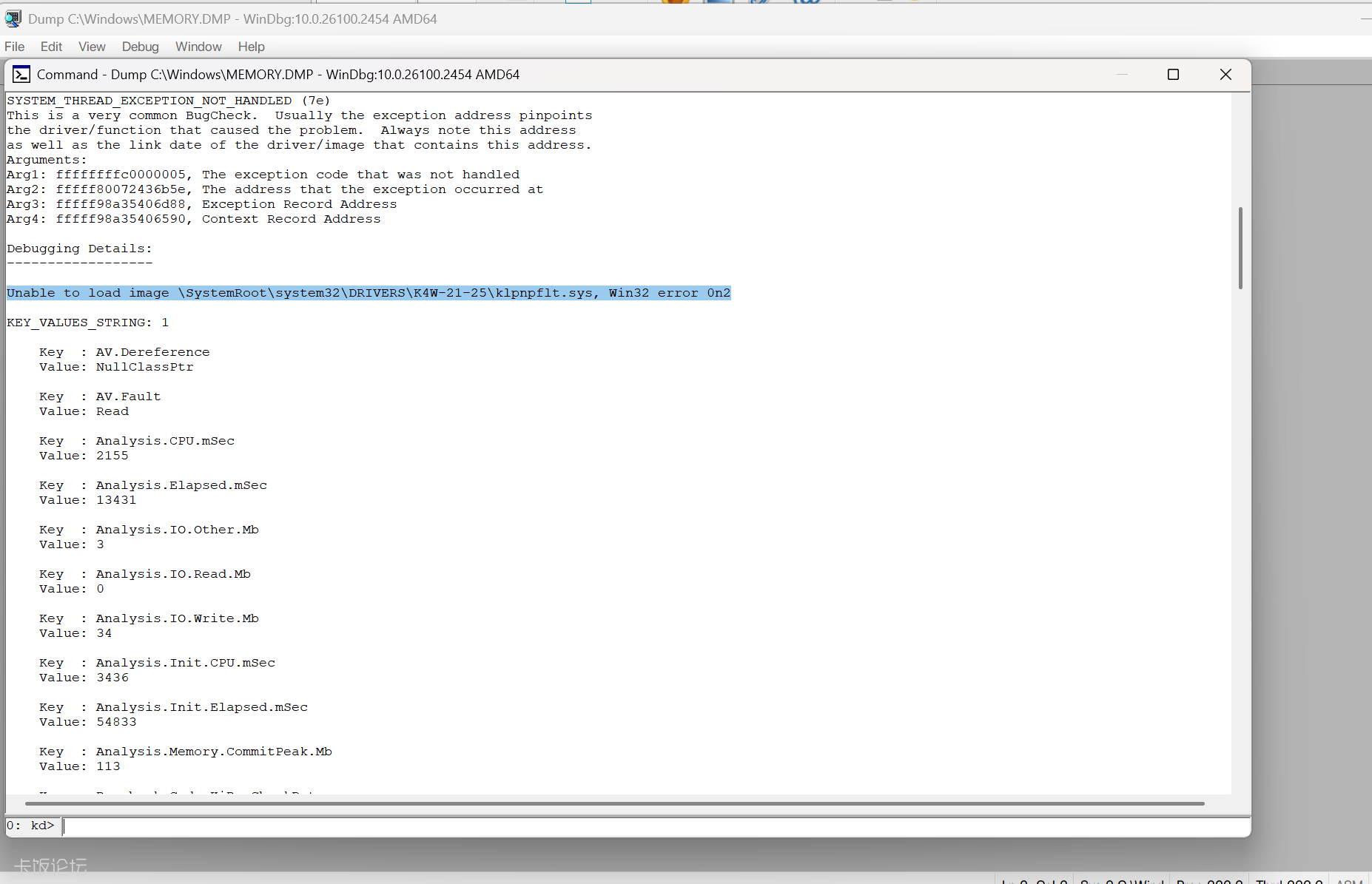Click the Arg2 exception address line
Viewport: 1372px width, 884px height.
click(x=275, y=189)
